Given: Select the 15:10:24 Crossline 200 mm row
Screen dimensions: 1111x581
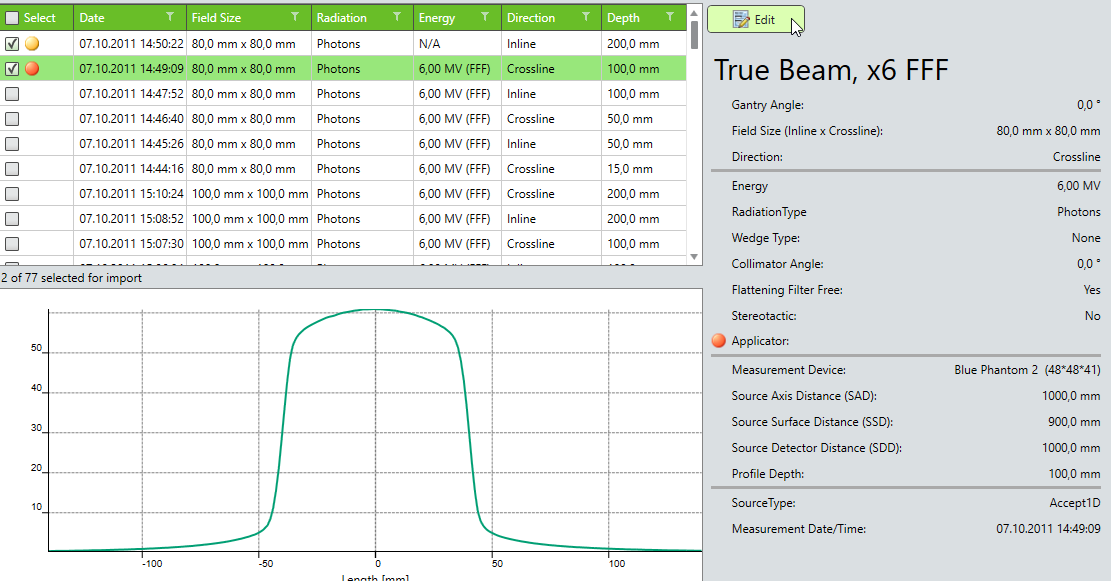Looking at the screenshot, I should click(350, 194).
